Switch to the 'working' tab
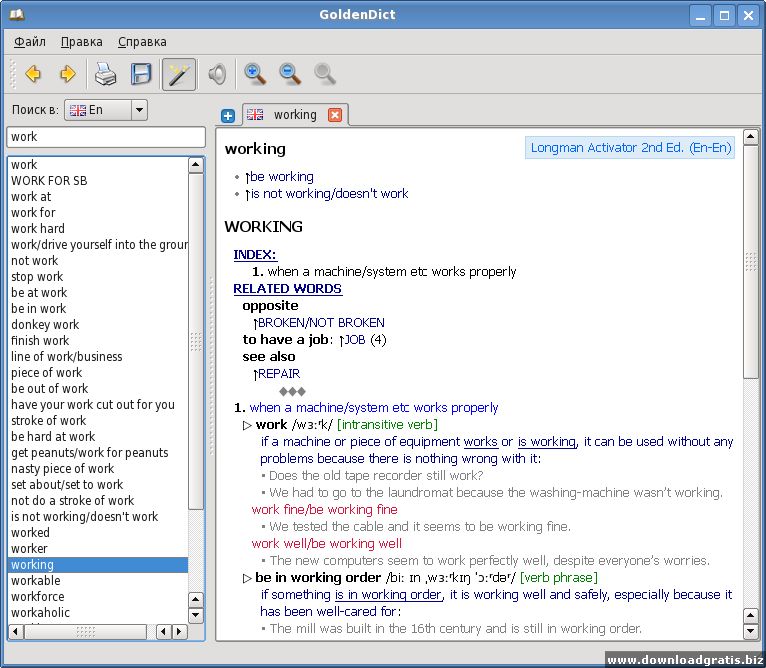 click(295, 115)
